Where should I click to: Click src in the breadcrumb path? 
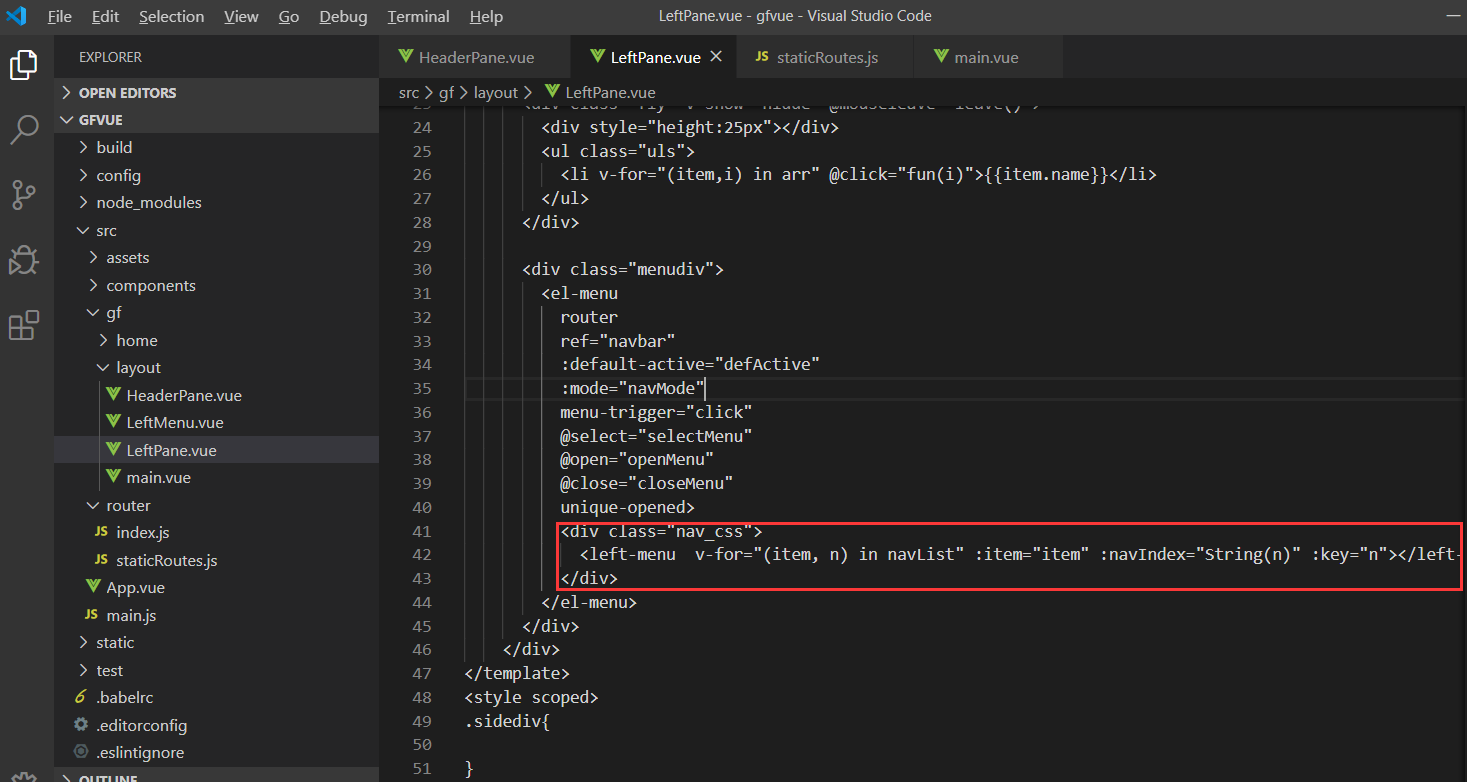[409, 92]
